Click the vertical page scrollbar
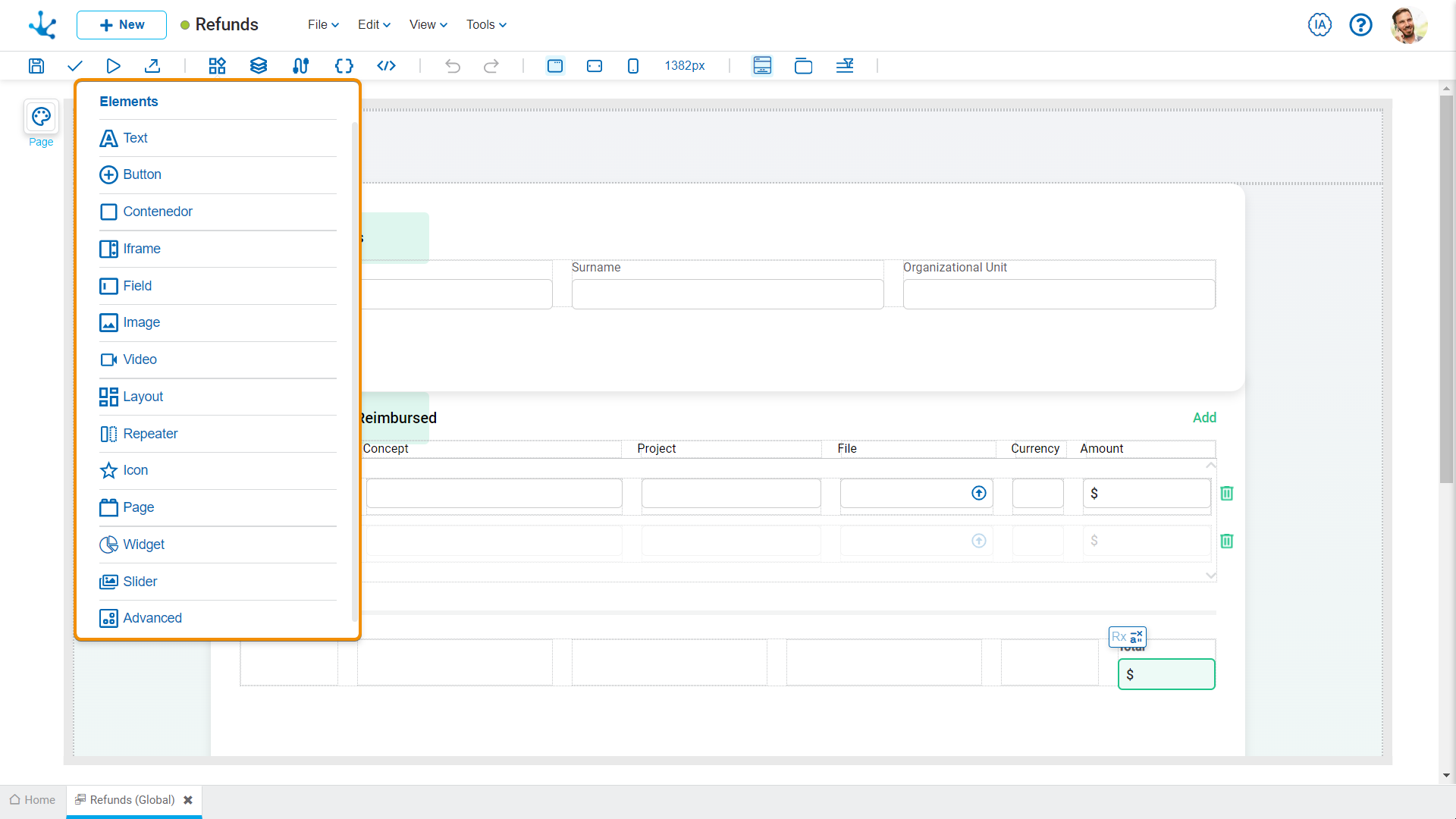1456x819 pixels. pyautogui.click(x=1446, y=288)
